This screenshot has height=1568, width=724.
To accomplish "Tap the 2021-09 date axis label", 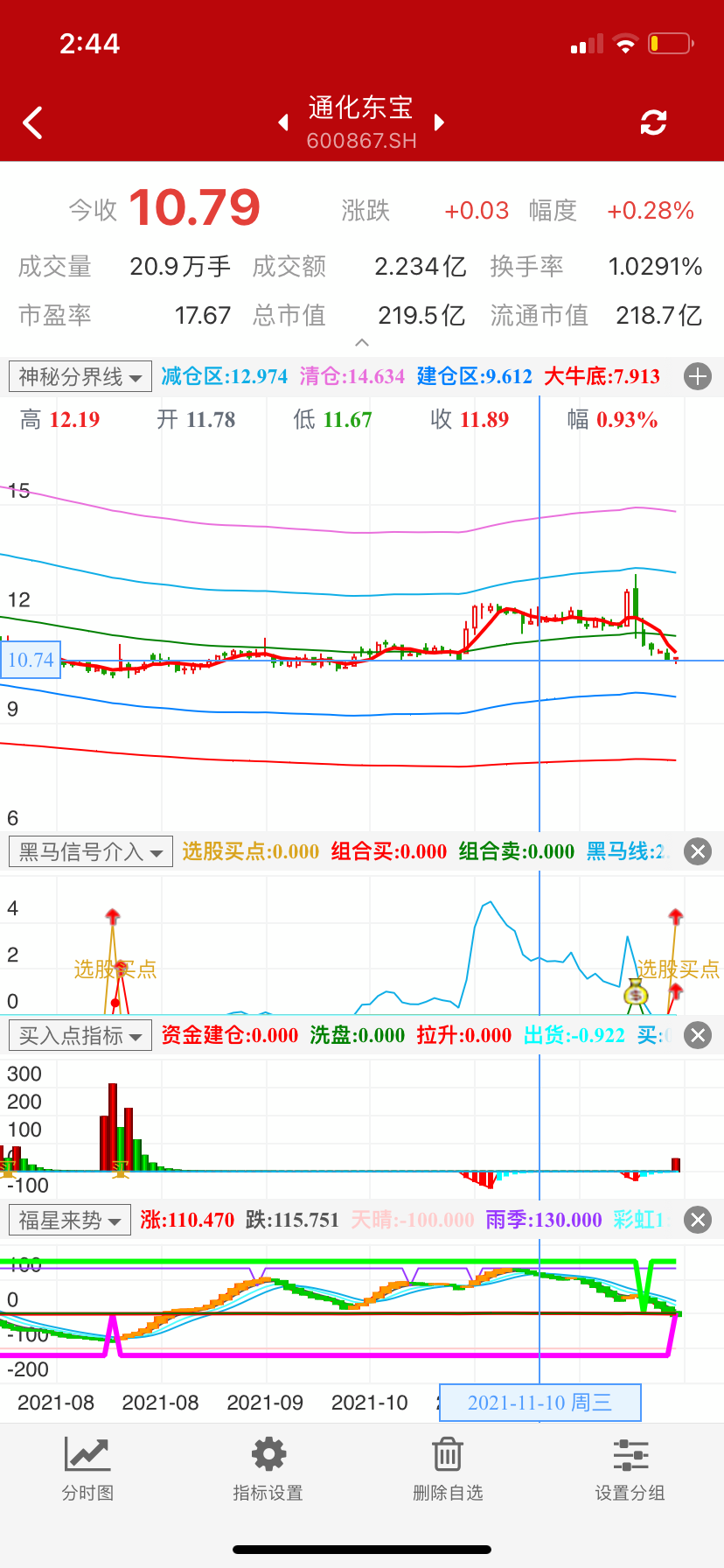I will tap(265, 1403).
